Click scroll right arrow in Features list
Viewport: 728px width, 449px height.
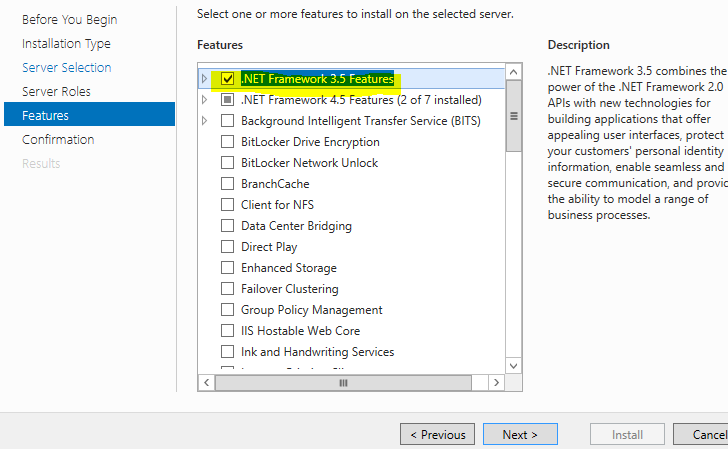(496, 383)
